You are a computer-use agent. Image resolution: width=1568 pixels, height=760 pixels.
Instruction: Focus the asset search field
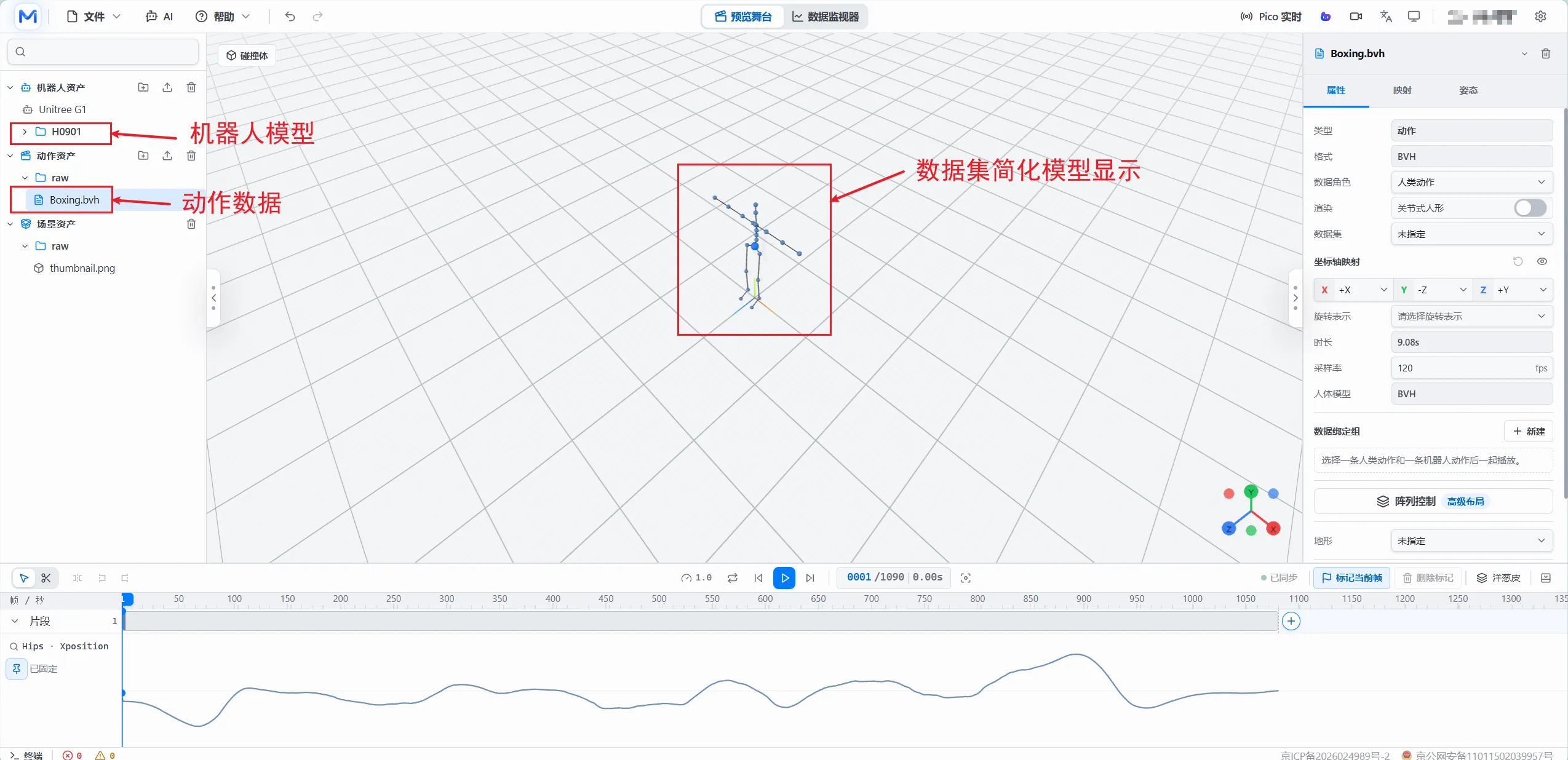[x=103, y=52]
